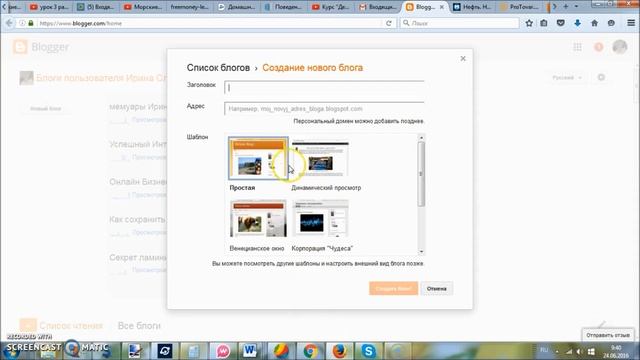This screenshot has height=360, width=640.
Task: Open Skype from the taskbar
Action: (x=368, y=351)
